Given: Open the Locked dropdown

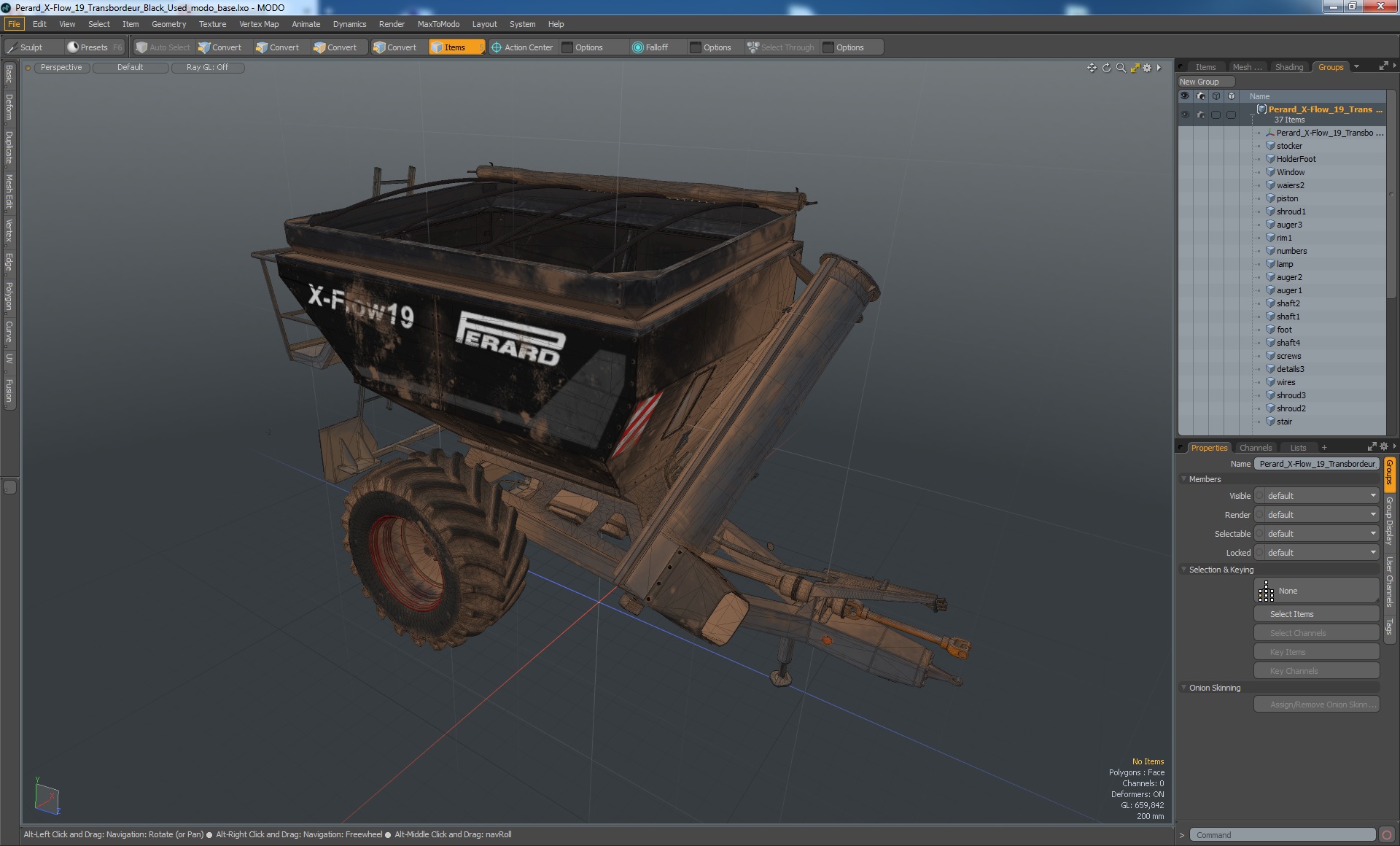Looking at the screenshot, I should pos(1317,553).
